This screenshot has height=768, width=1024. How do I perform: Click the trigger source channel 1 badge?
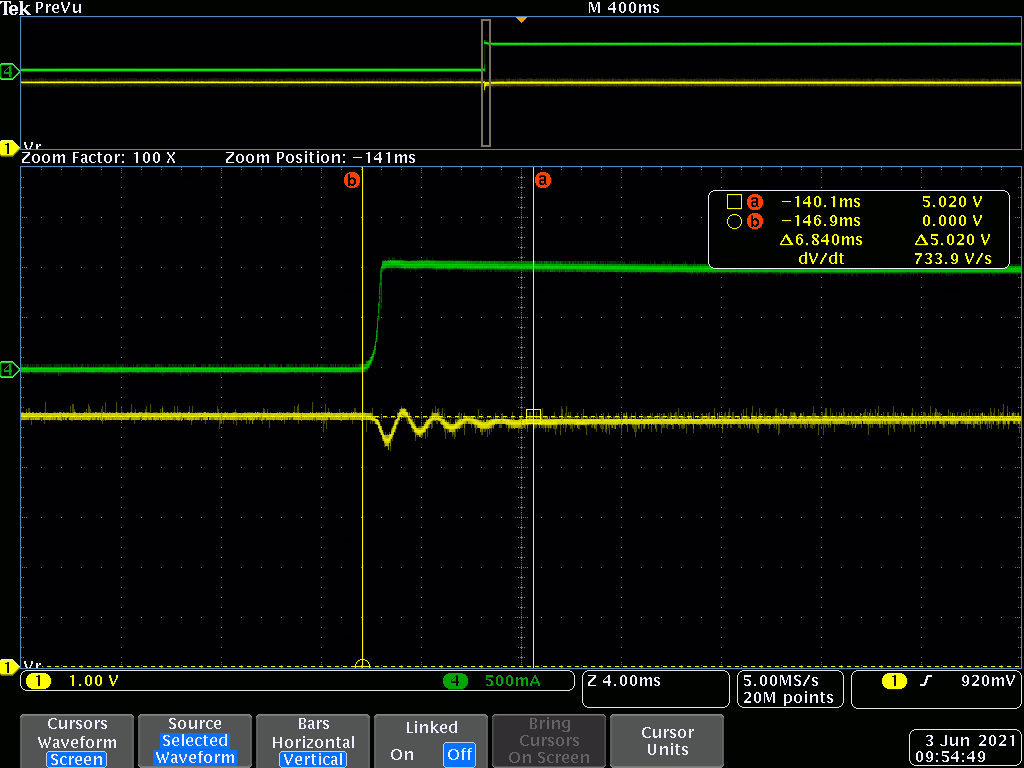pos(894,681)
